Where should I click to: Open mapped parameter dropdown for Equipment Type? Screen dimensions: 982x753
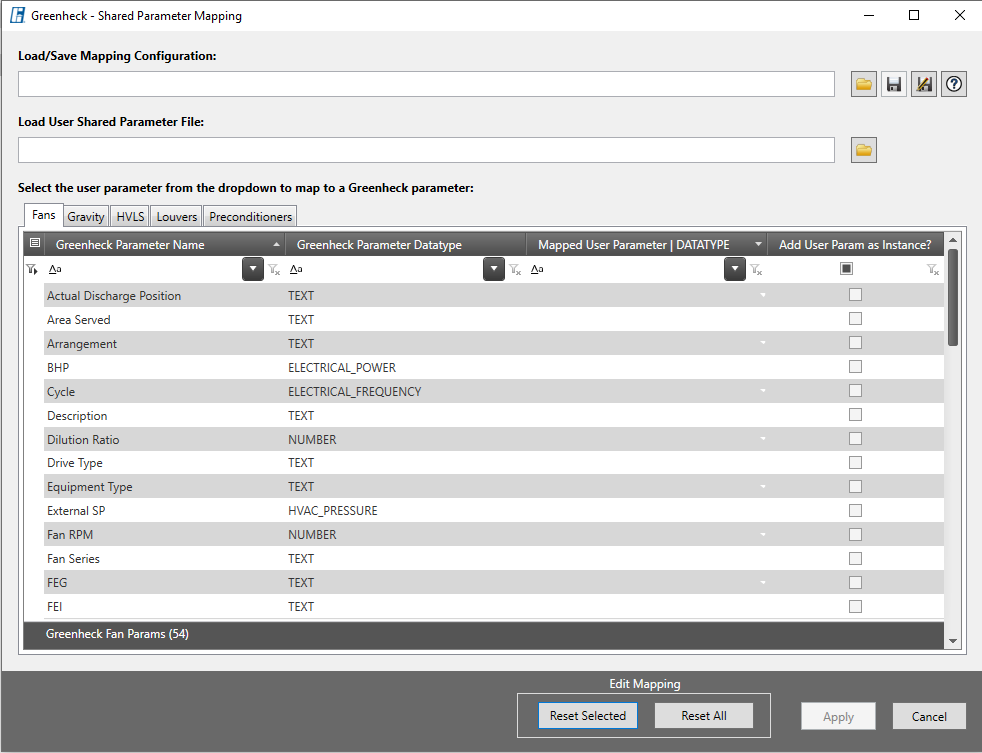tap(762, 487)
